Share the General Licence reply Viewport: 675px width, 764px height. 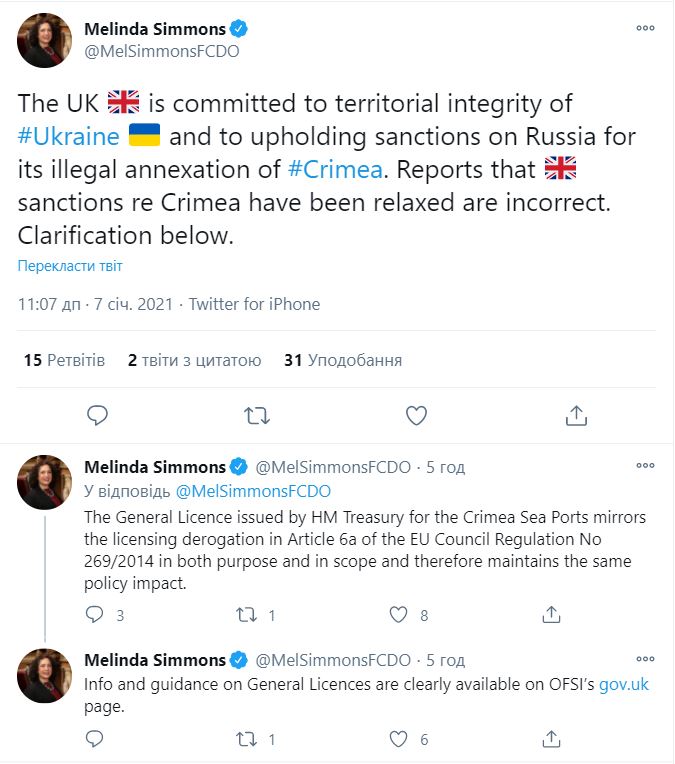point(550,614)
